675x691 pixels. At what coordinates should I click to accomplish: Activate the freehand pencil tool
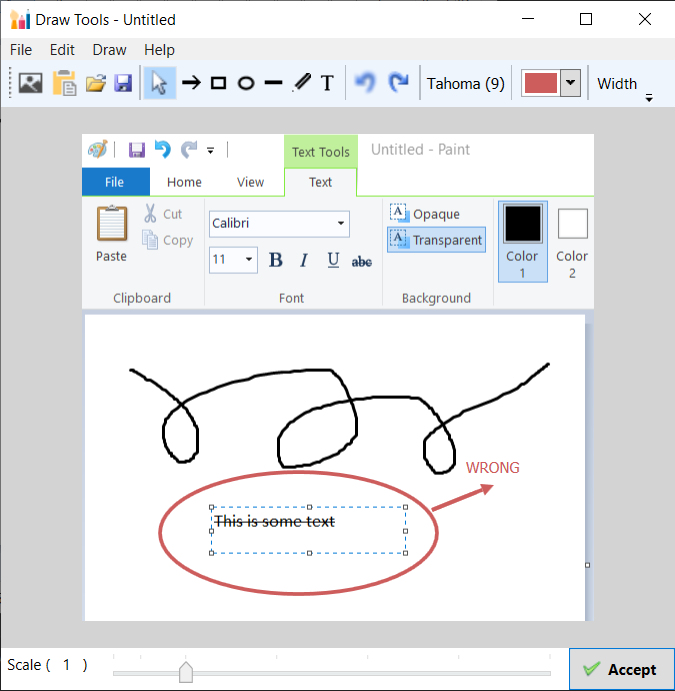[x=301, y=84]
